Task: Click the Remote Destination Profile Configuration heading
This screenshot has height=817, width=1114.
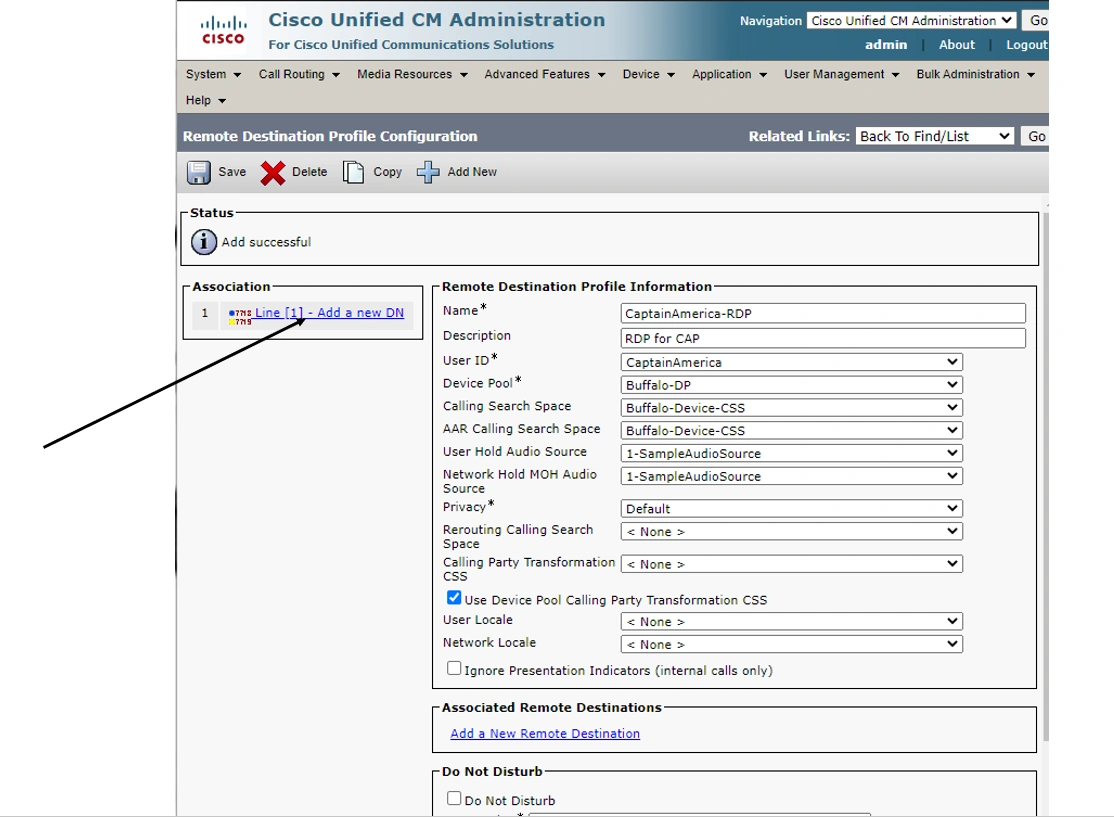Action: tap(330, 136)
